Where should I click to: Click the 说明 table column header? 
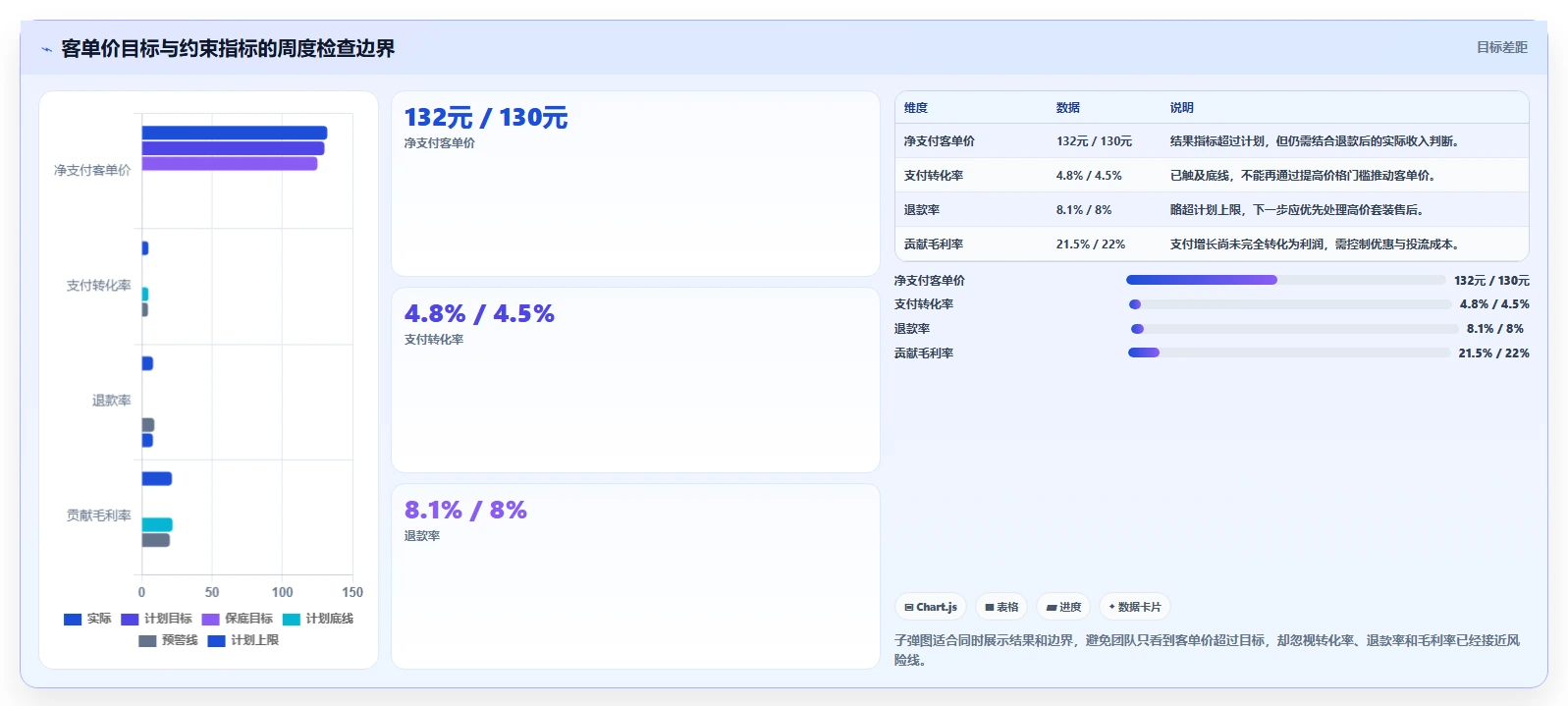pos(1182,108)
